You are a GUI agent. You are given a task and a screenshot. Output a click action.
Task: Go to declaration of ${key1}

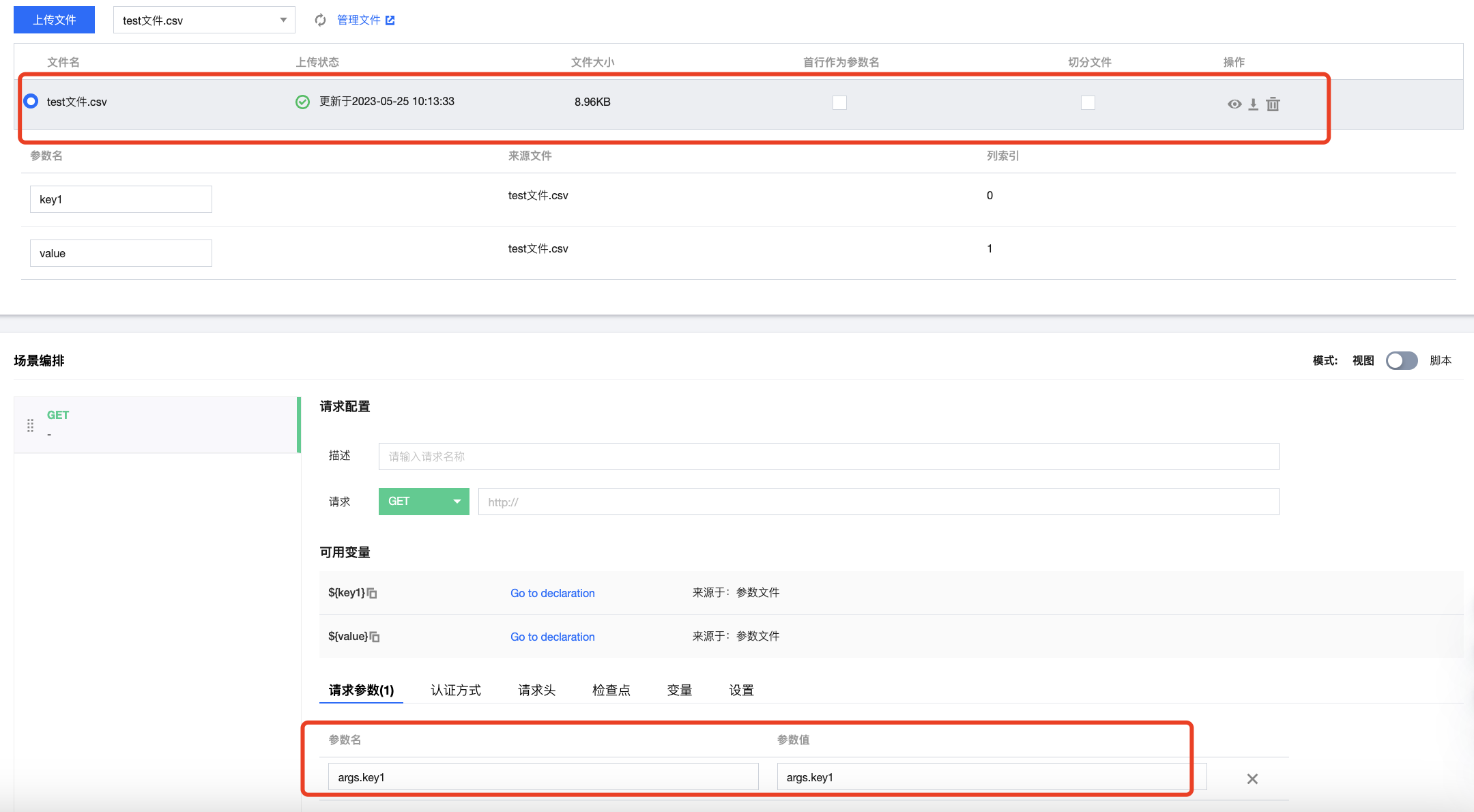pos(552,594)
